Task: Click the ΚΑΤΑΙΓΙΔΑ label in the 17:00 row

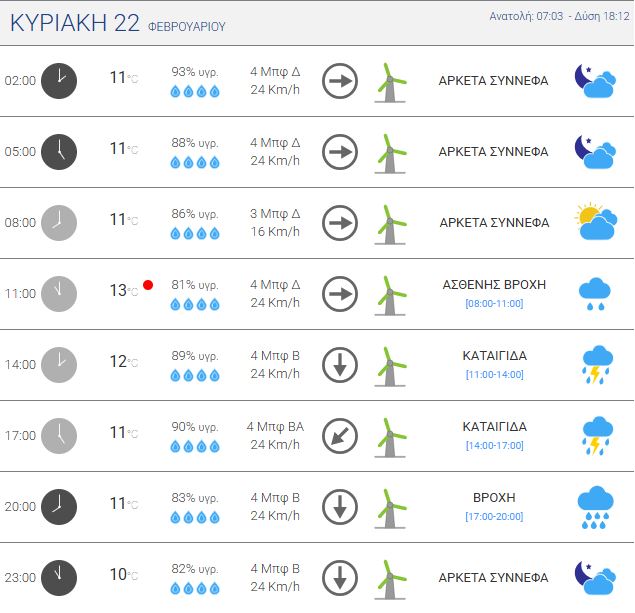Action: pyautogui.click(x=494, y=427)
